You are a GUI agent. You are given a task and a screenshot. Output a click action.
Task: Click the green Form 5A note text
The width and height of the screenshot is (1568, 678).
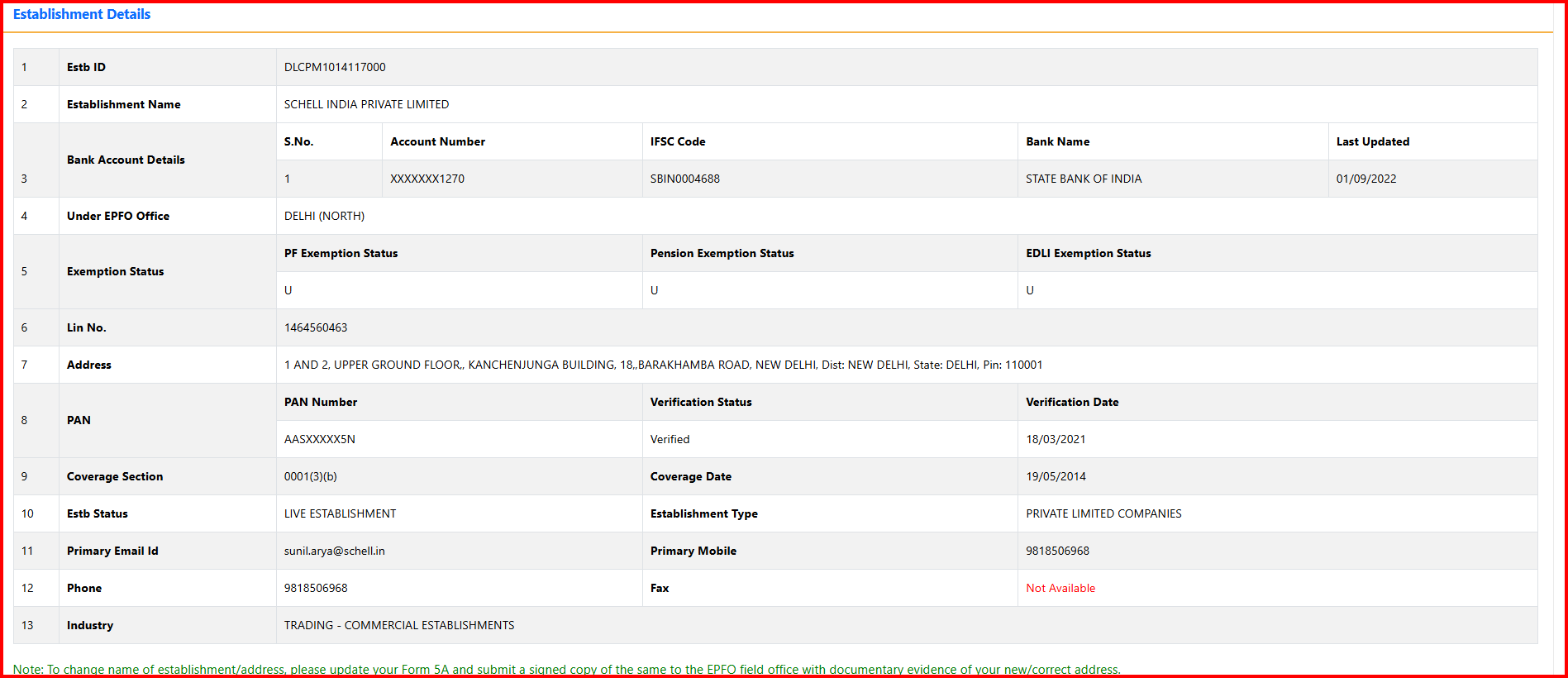pos(566,669)
